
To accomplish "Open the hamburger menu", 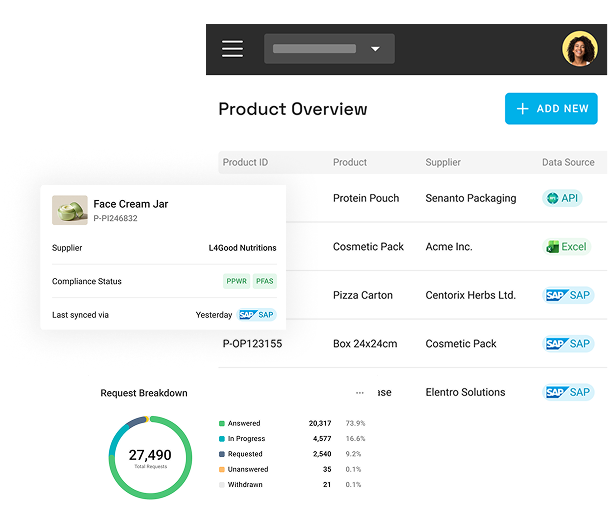I will 232,49.
